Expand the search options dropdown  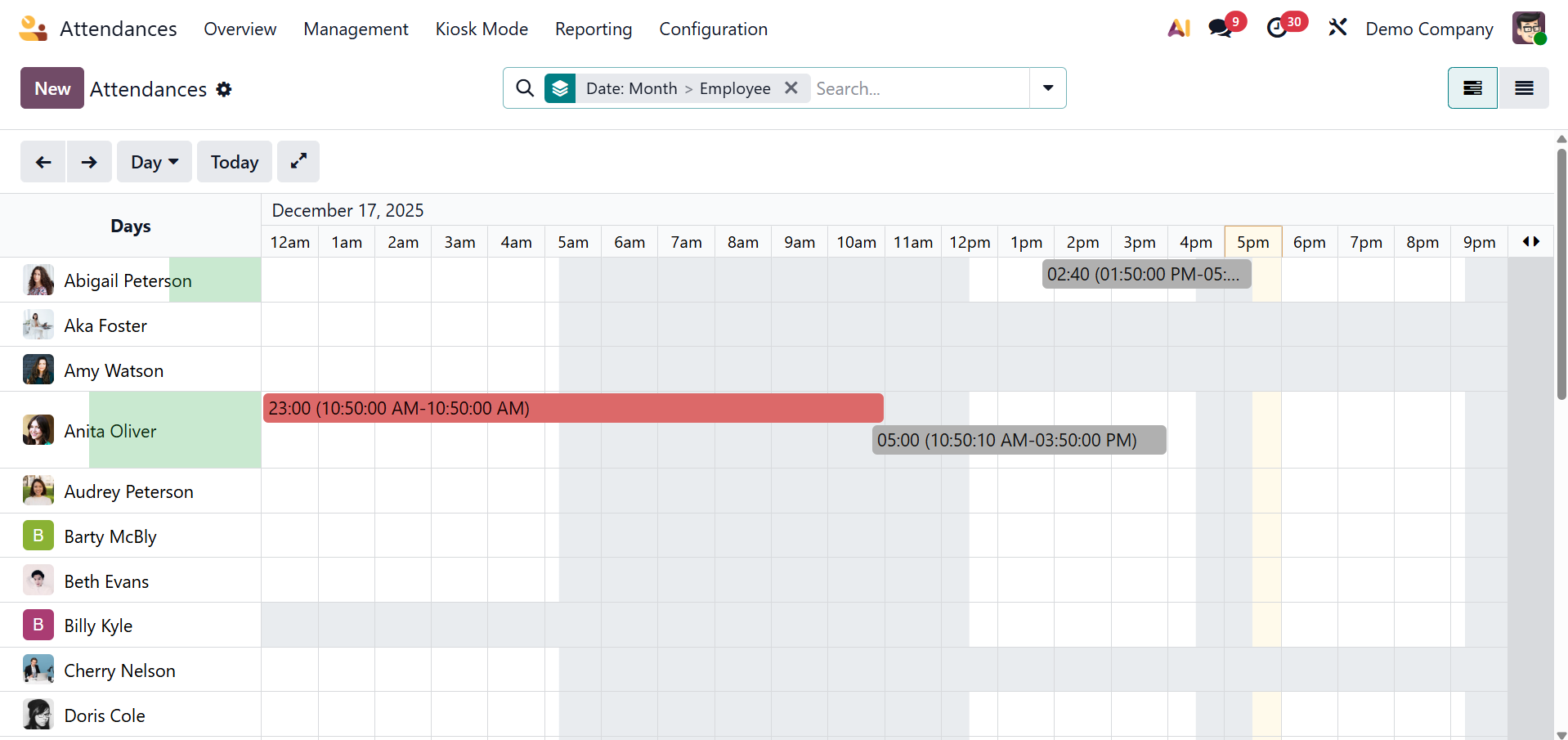coord(1048,88)
